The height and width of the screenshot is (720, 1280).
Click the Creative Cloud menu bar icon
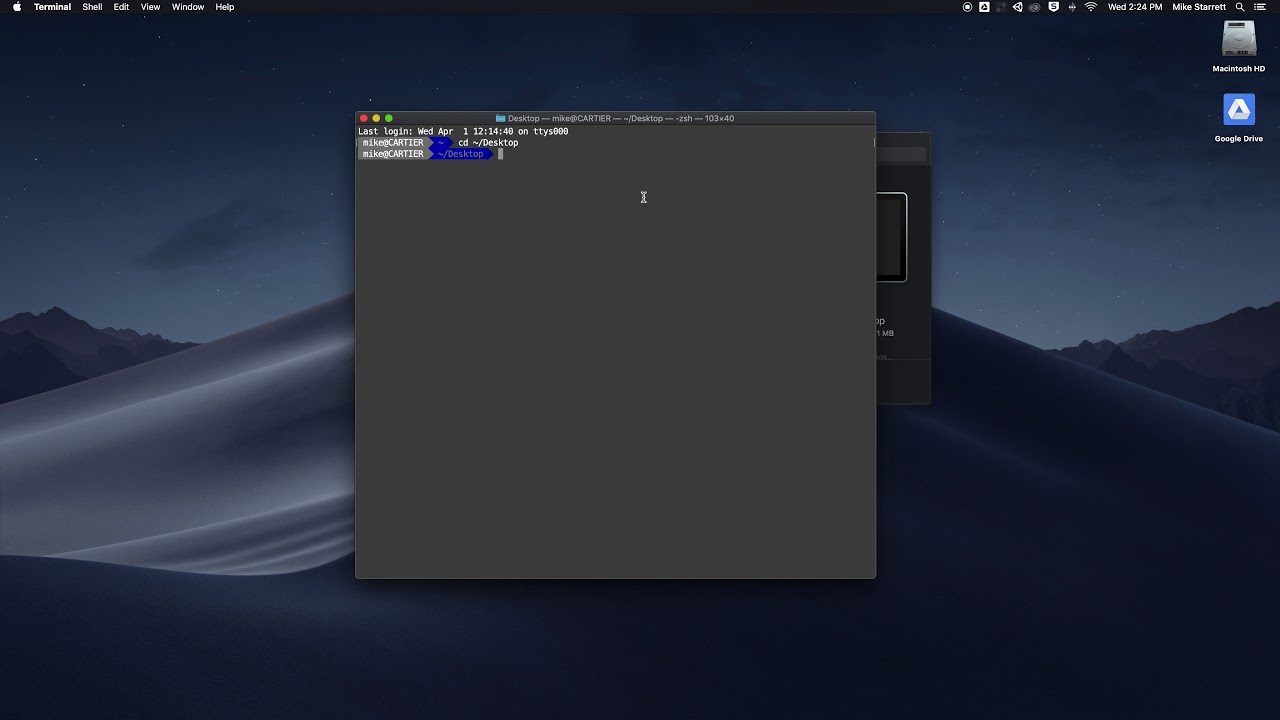click(1035, 7)
